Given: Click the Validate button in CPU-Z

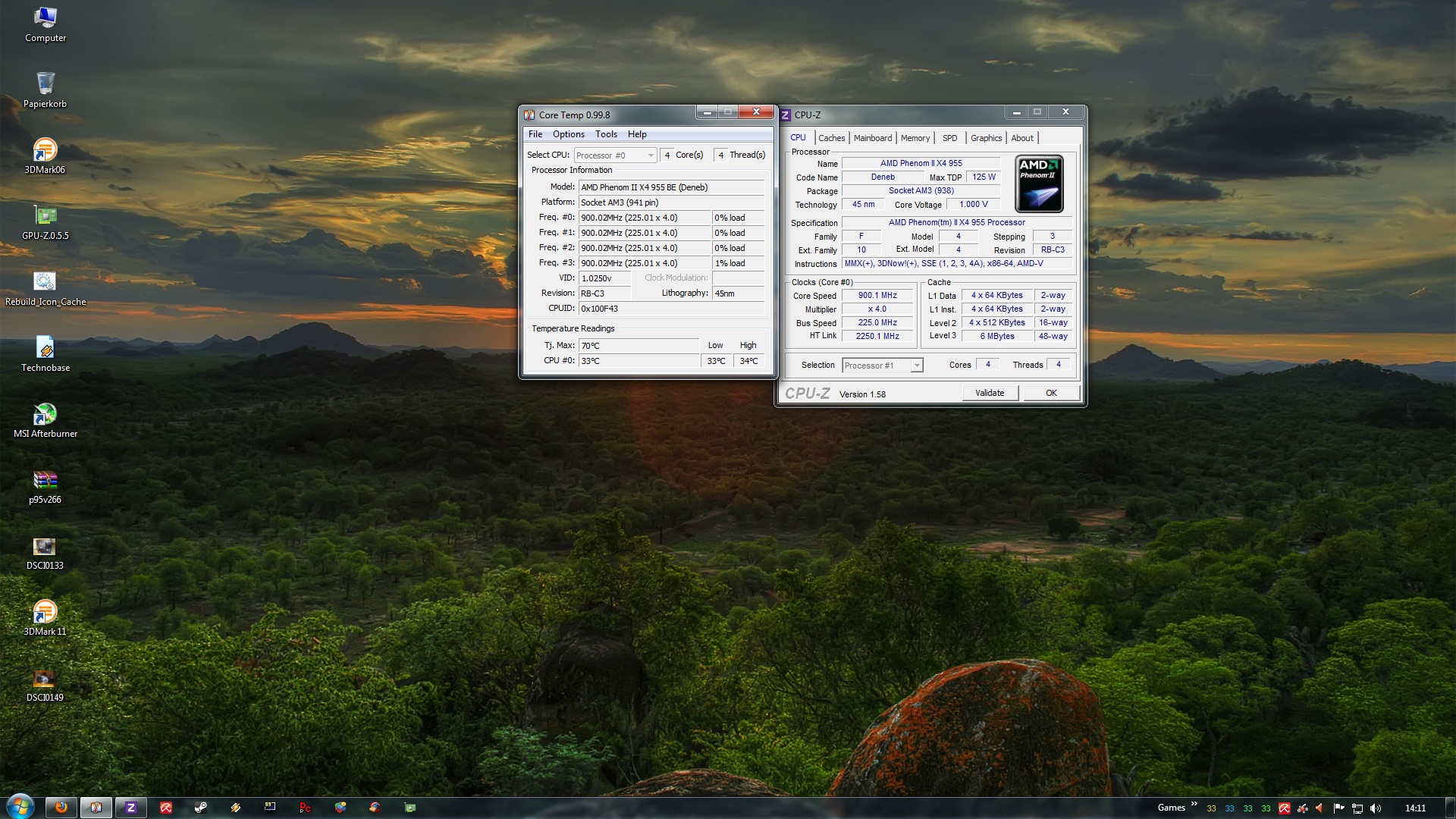Looking at the screenshot, I should point(990,393).
